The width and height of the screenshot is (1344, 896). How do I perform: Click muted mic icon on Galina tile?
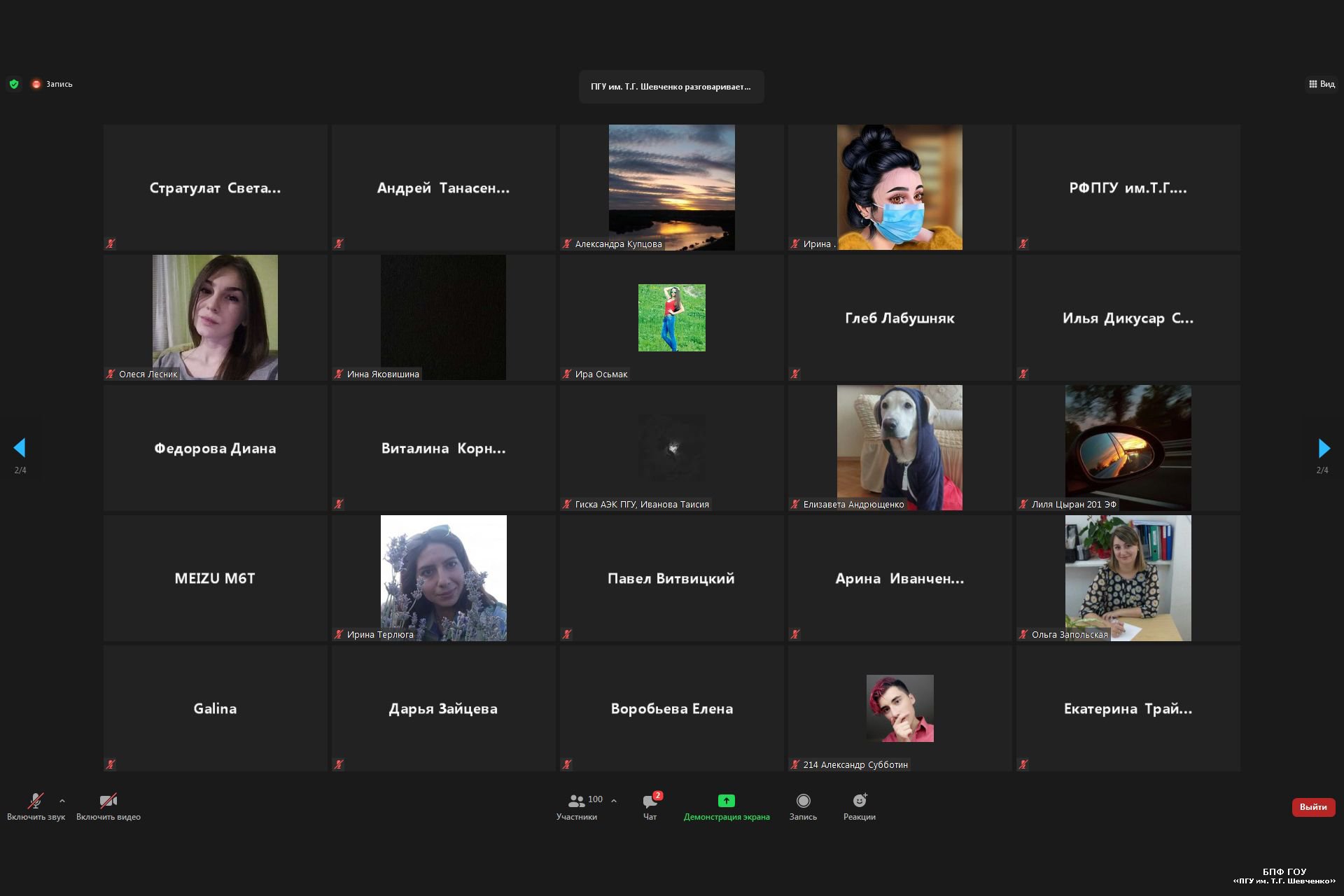[111, 764]
